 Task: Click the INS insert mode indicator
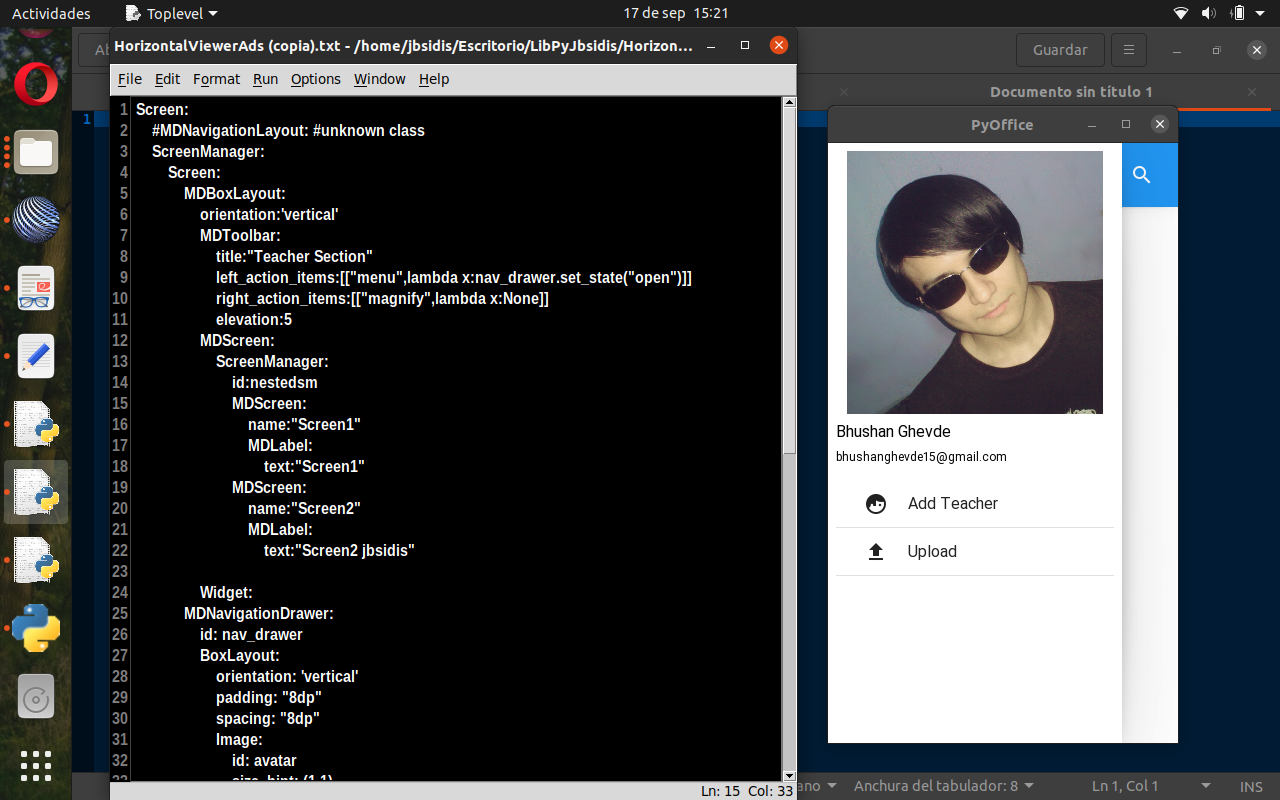(x=1251, y=786)
